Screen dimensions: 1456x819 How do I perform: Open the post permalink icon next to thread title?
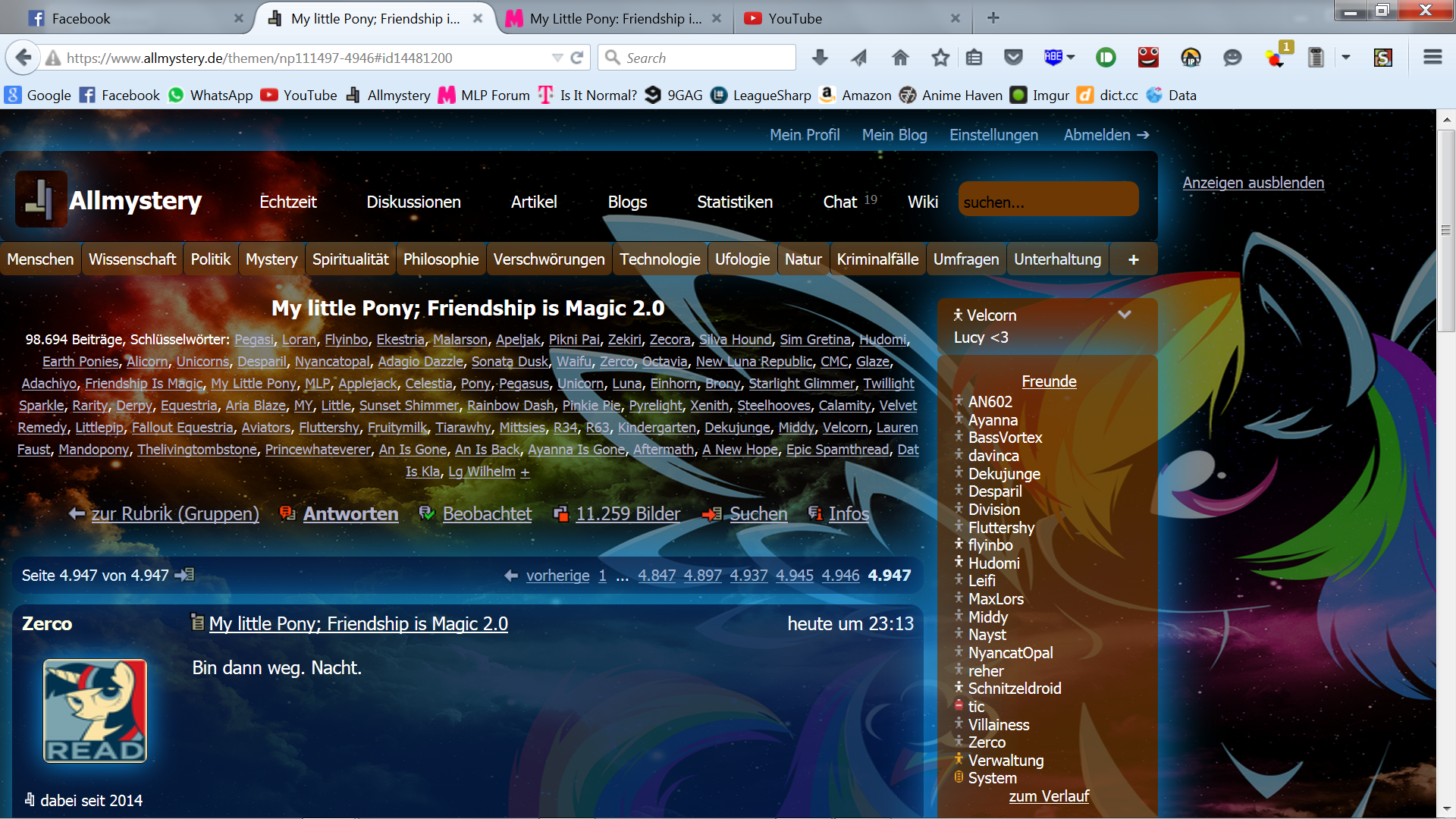click(197, 623)
